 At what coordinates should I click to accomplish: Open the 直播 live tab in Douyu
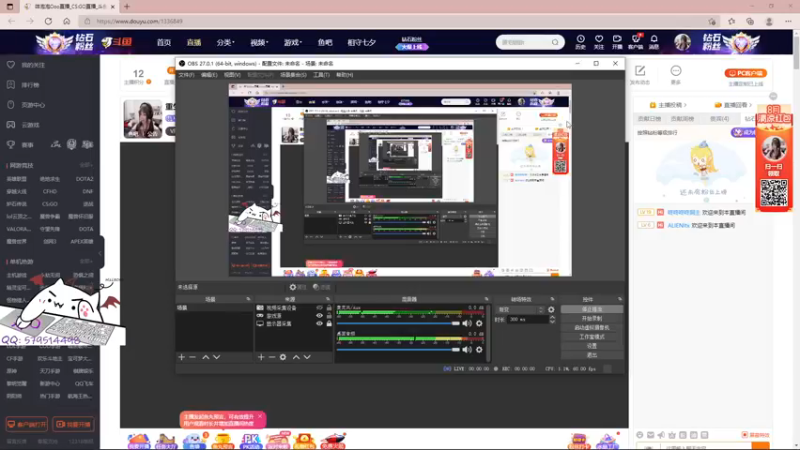pos(194,42)
